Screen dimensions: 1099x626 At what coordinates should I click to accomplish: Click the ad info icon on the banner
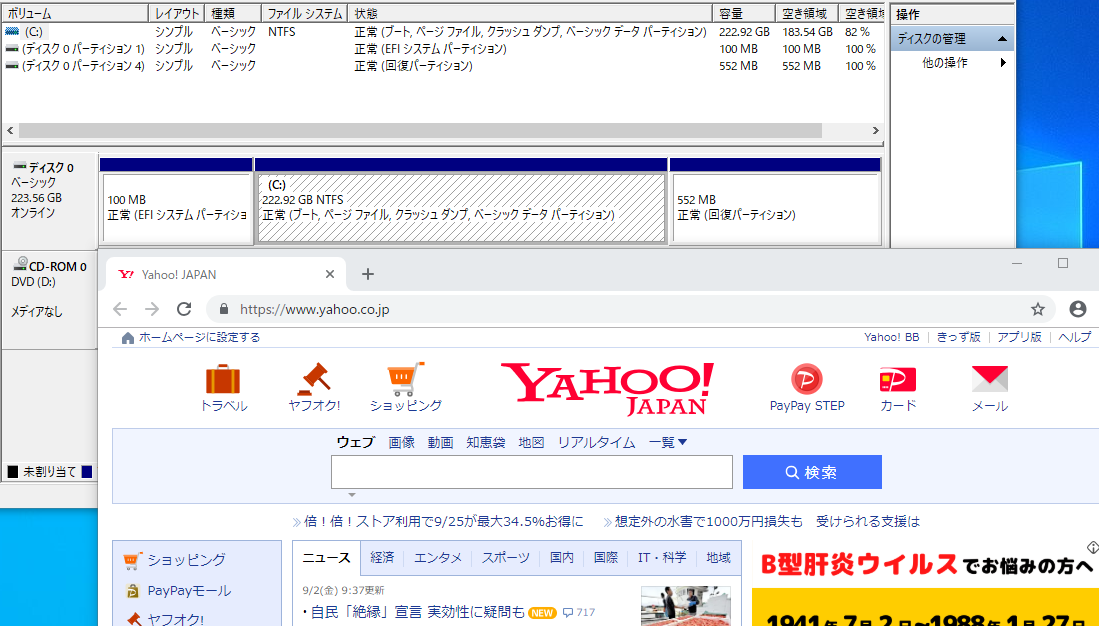(x=1092, y=547)
